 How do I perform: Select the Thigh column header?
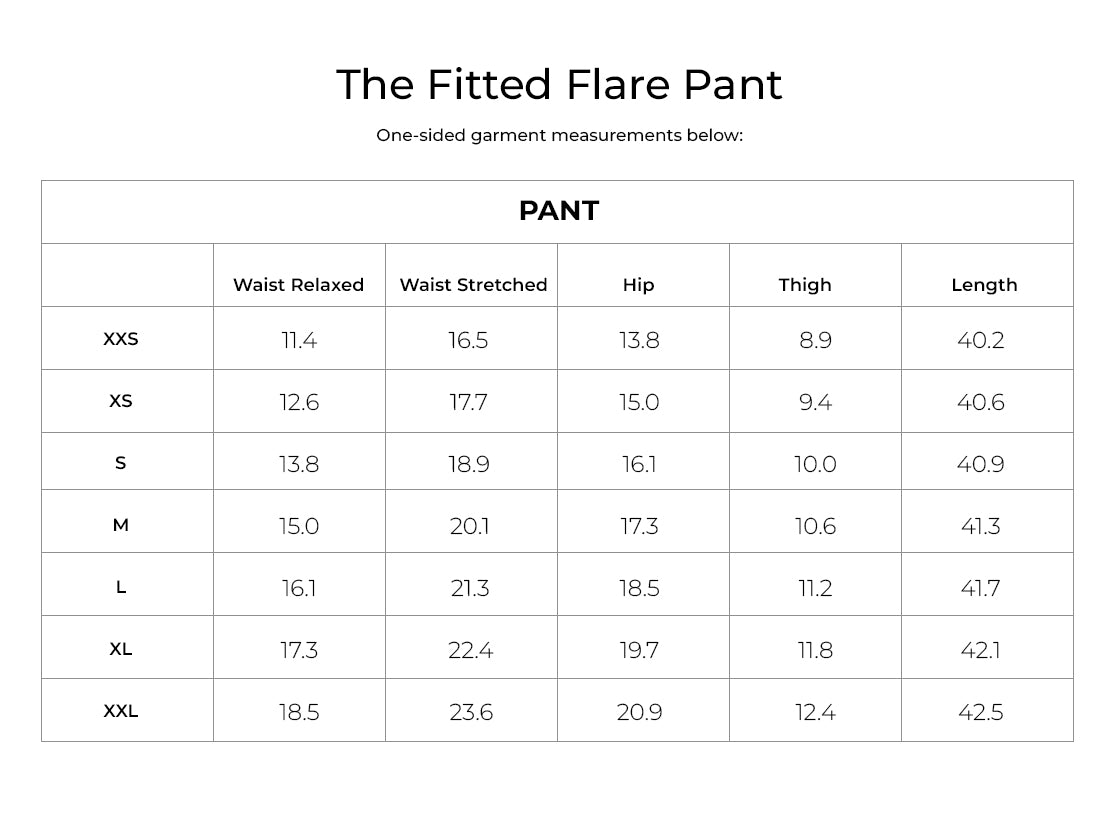pyautogui.click(x=805, y=285)
